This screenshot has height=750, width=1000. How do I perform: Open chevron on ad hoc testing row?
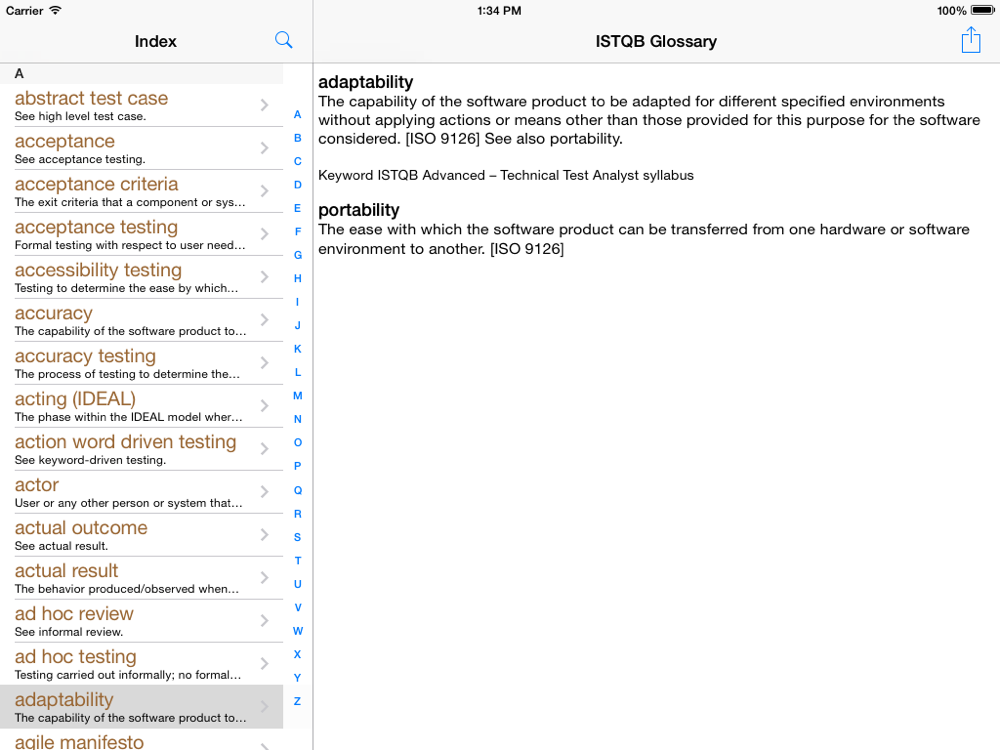pyautogui.click(x=265, y=663)
